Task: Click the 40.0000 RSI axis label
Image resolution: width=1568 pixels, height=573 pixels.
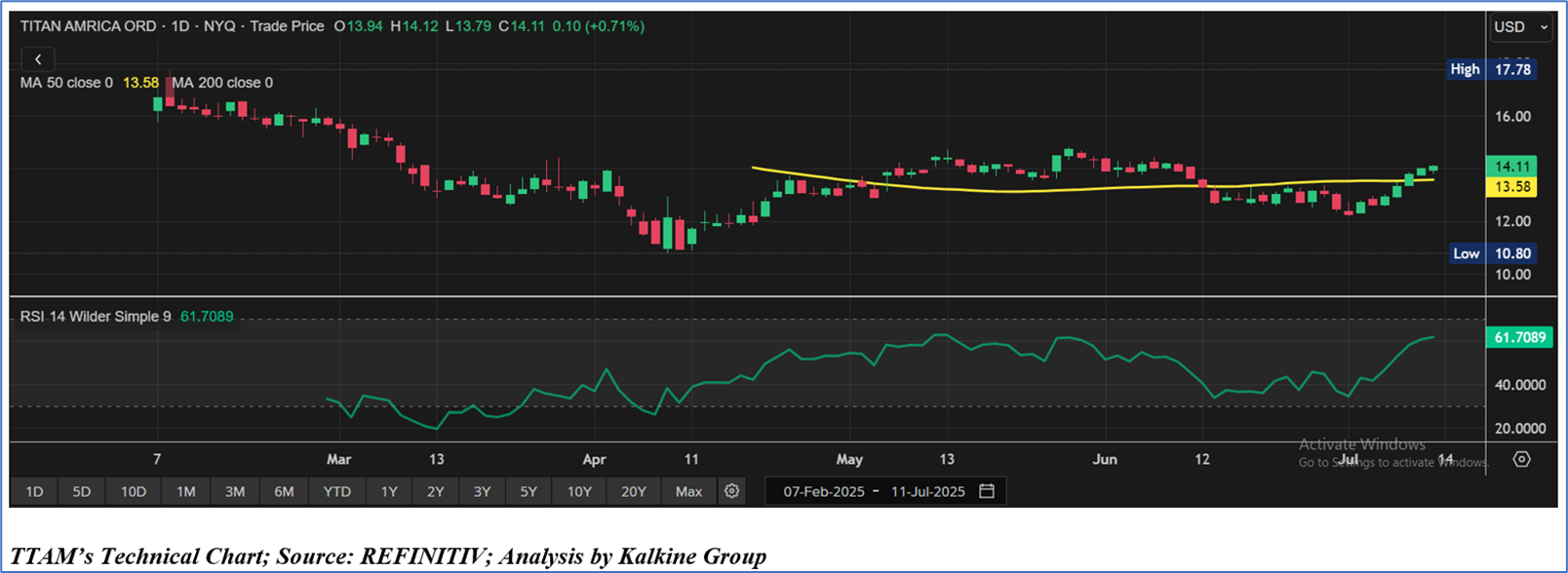Action: click(1520, 385)
